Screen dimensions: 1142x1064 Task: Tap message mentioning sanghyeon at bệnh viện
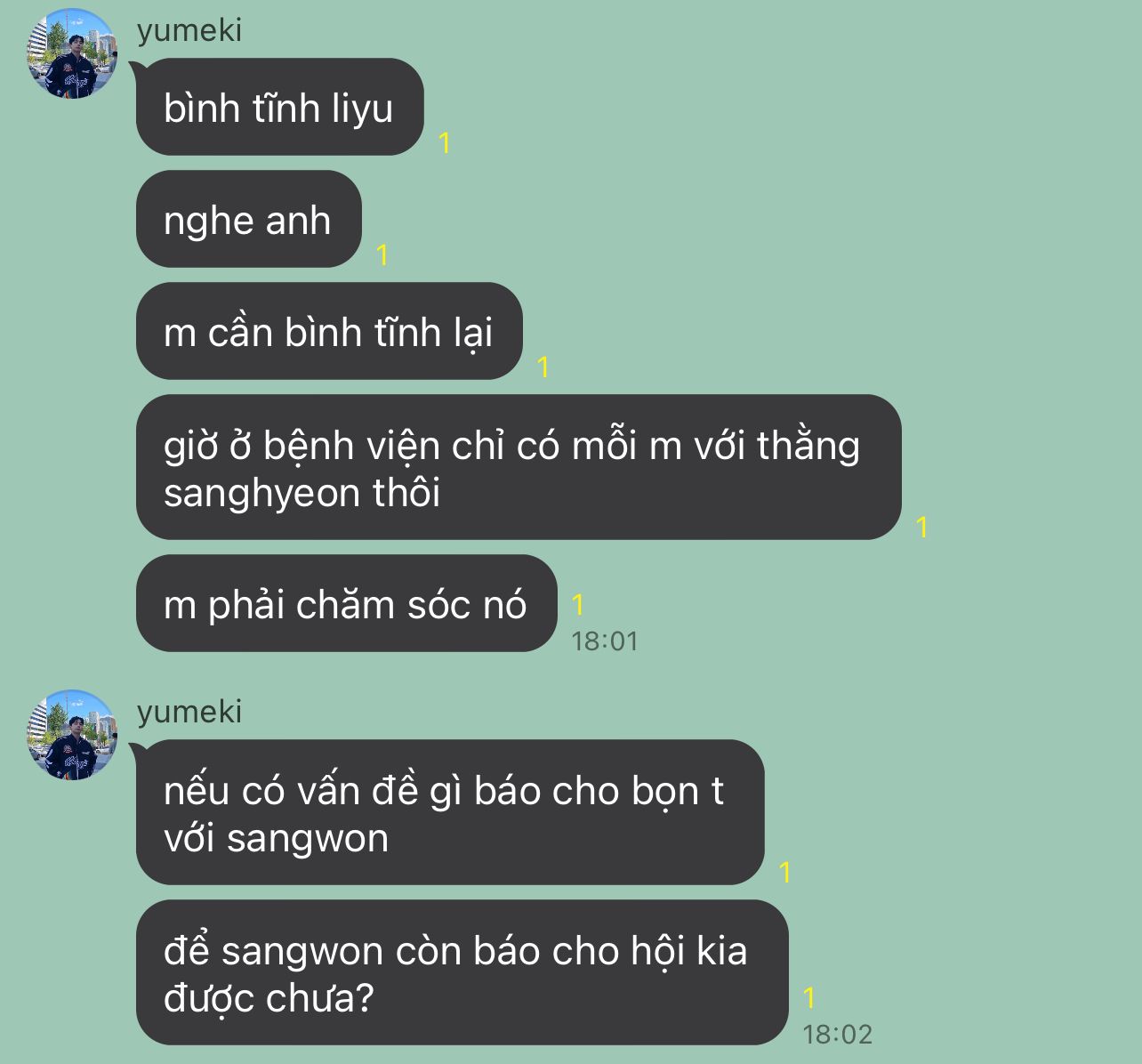pos(519,467)
